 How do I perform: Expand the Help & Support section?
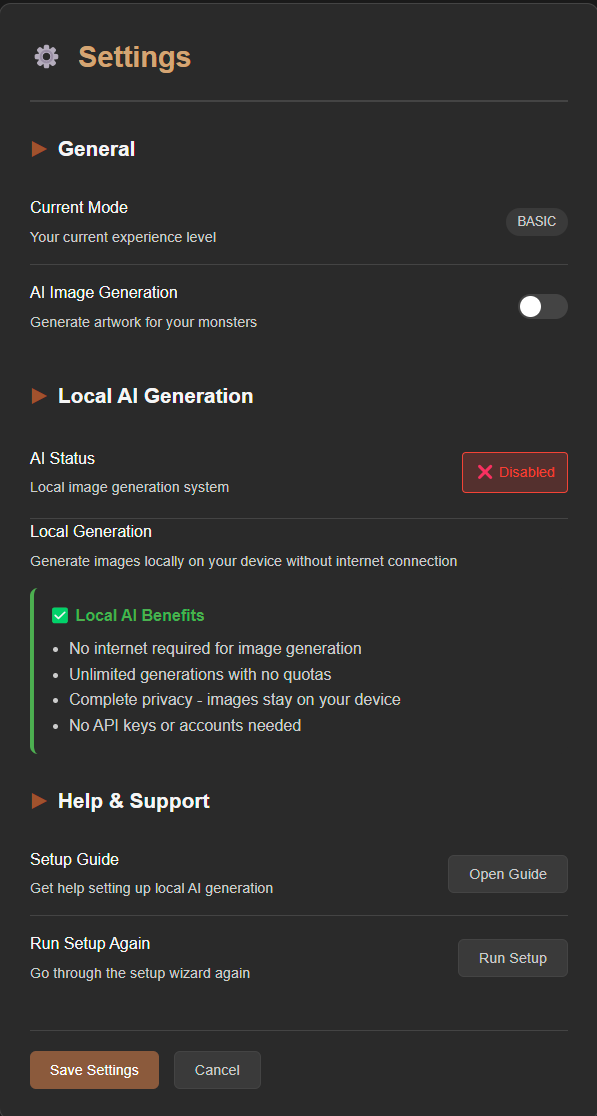pyautogui.click(x=133, y=800)
